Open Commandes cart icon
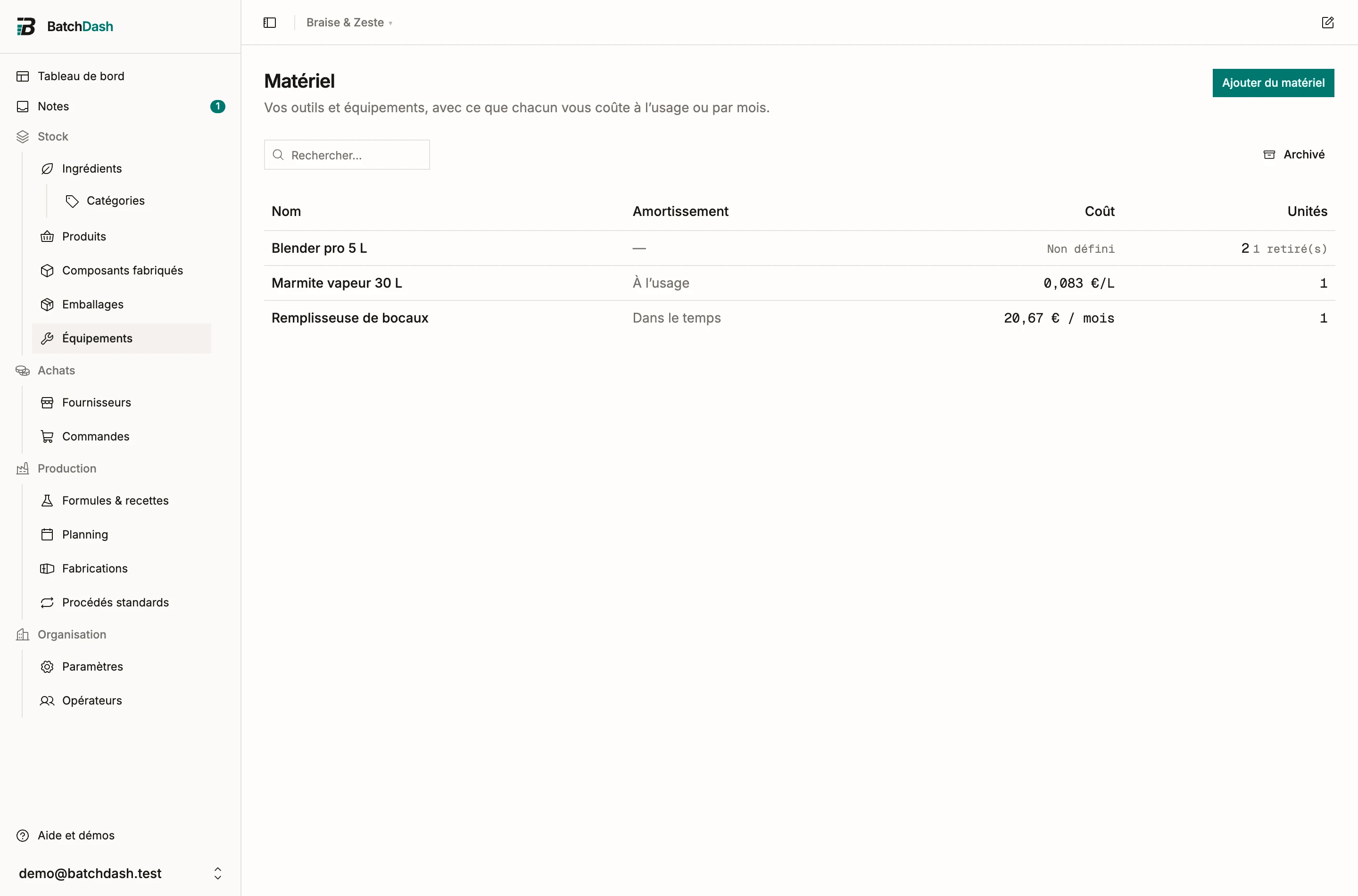The height and width of the screenshot is (896, 1358). [x=48, y=437]
